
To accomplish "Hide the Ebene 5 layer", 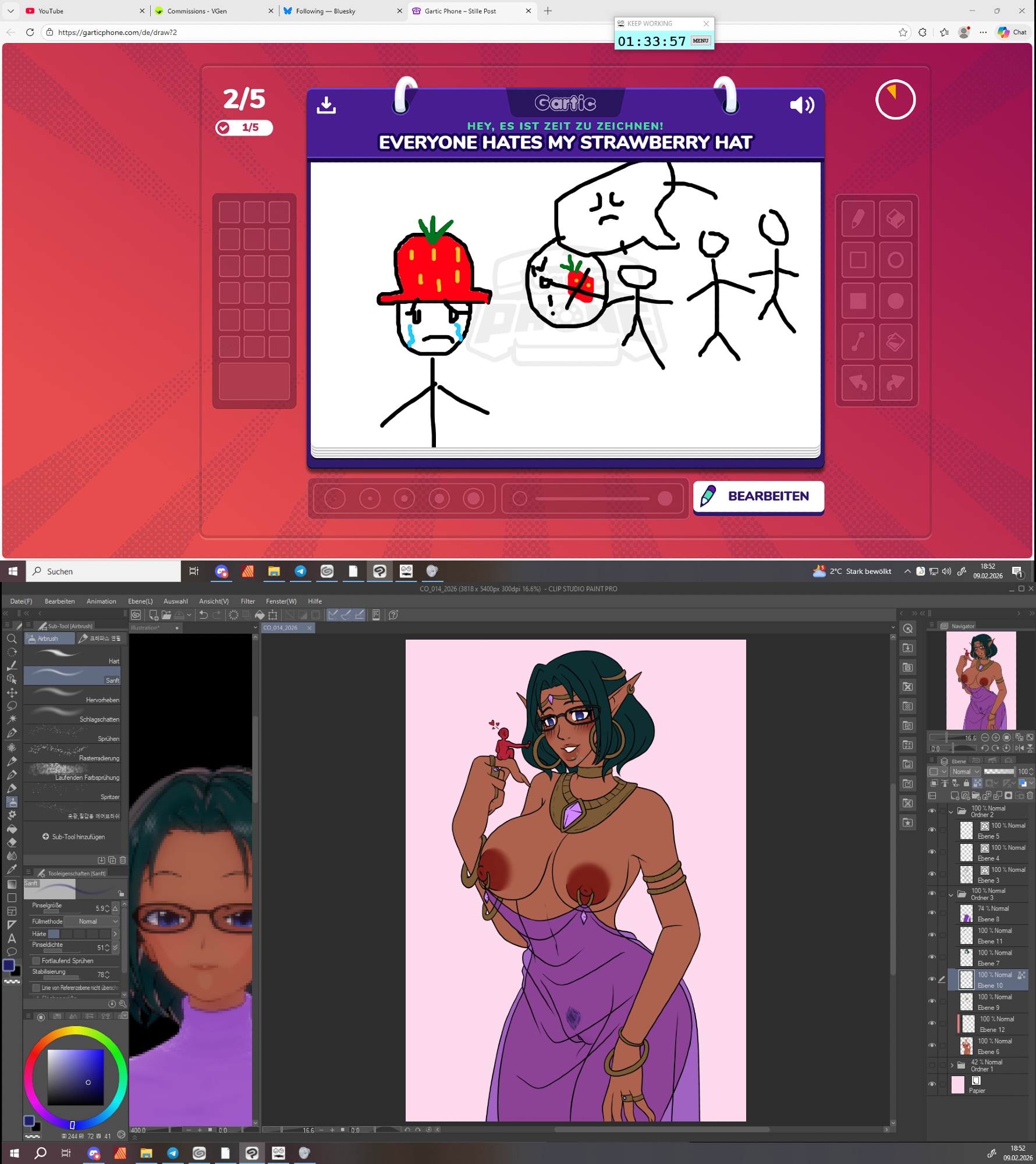I will pyautogui.click(x=932, y=831).
